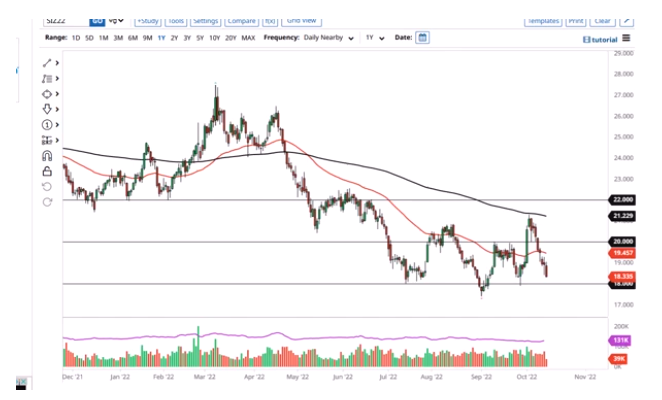
Task: Open the +Study menu
Action: [148, 21]
